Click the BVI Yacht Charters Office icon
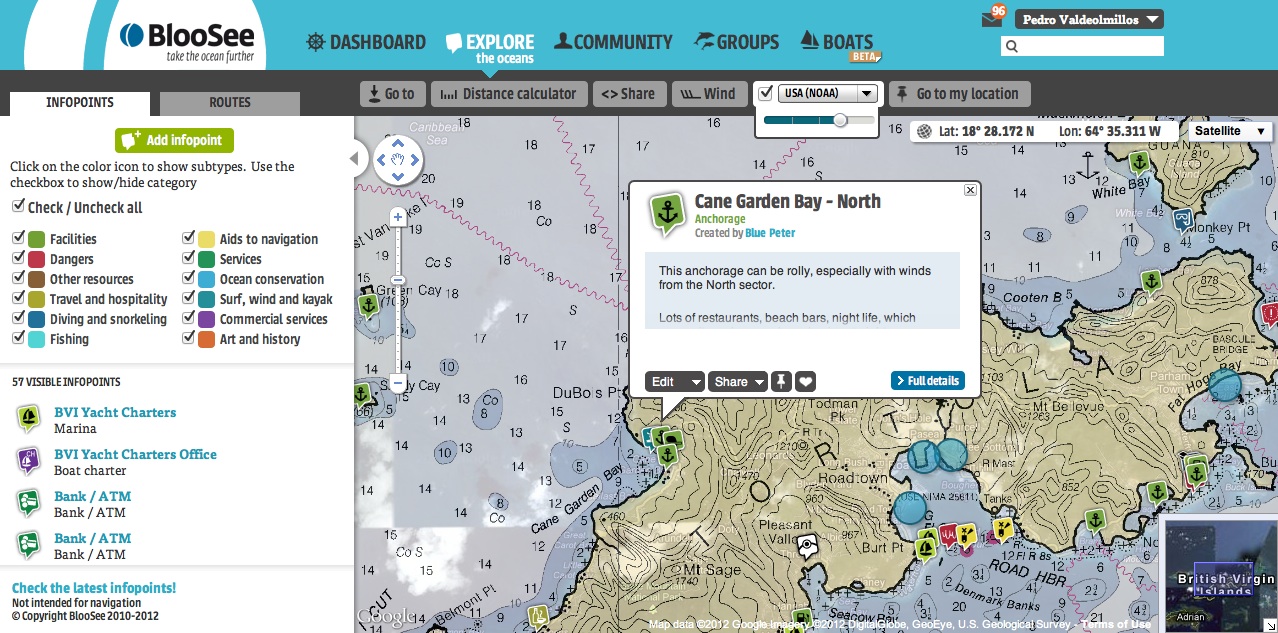1278x633 pixels. click(29, 461)
